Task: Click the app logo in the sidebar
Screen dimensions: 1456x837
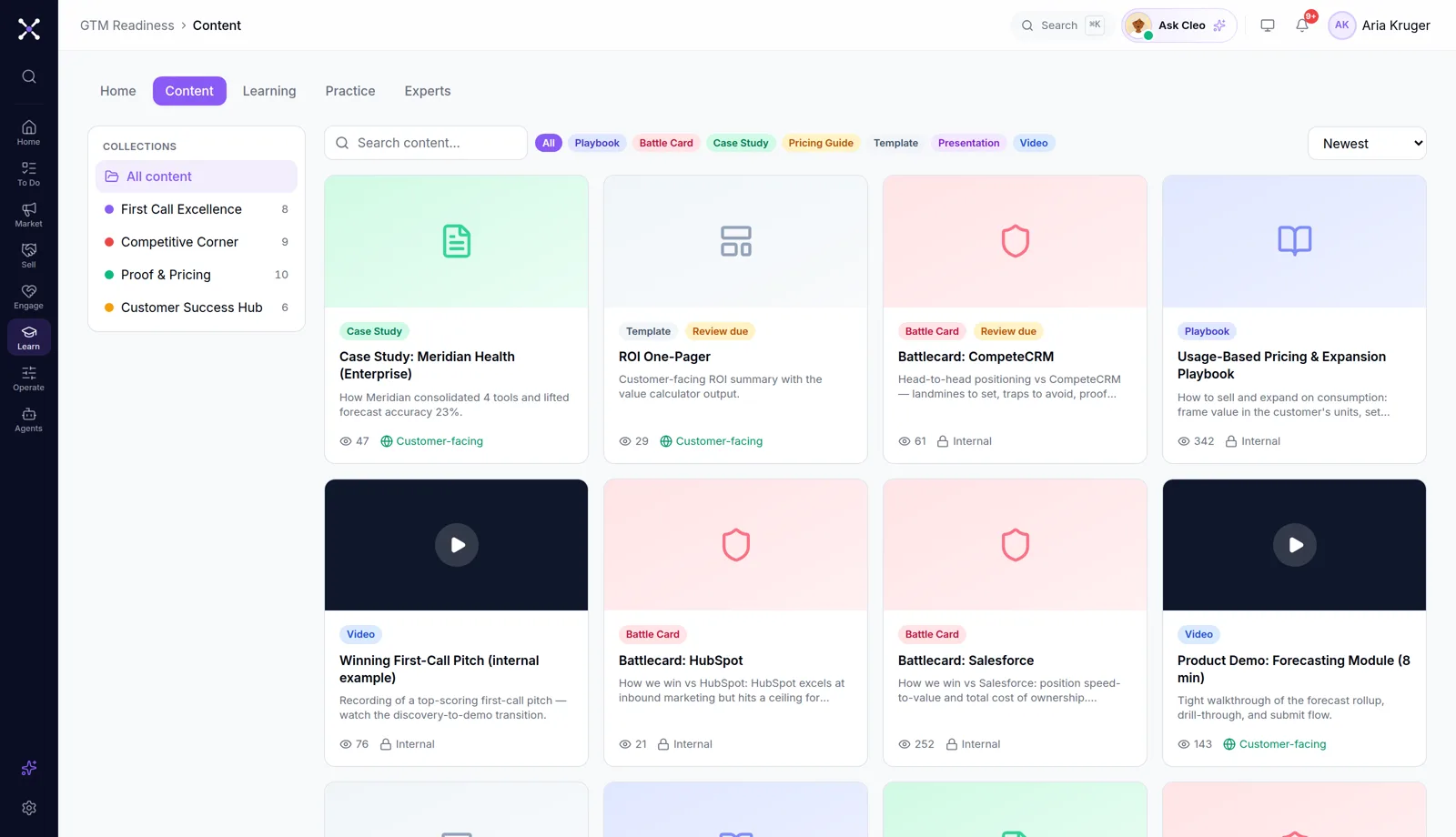Action: (x=29, y=29)
